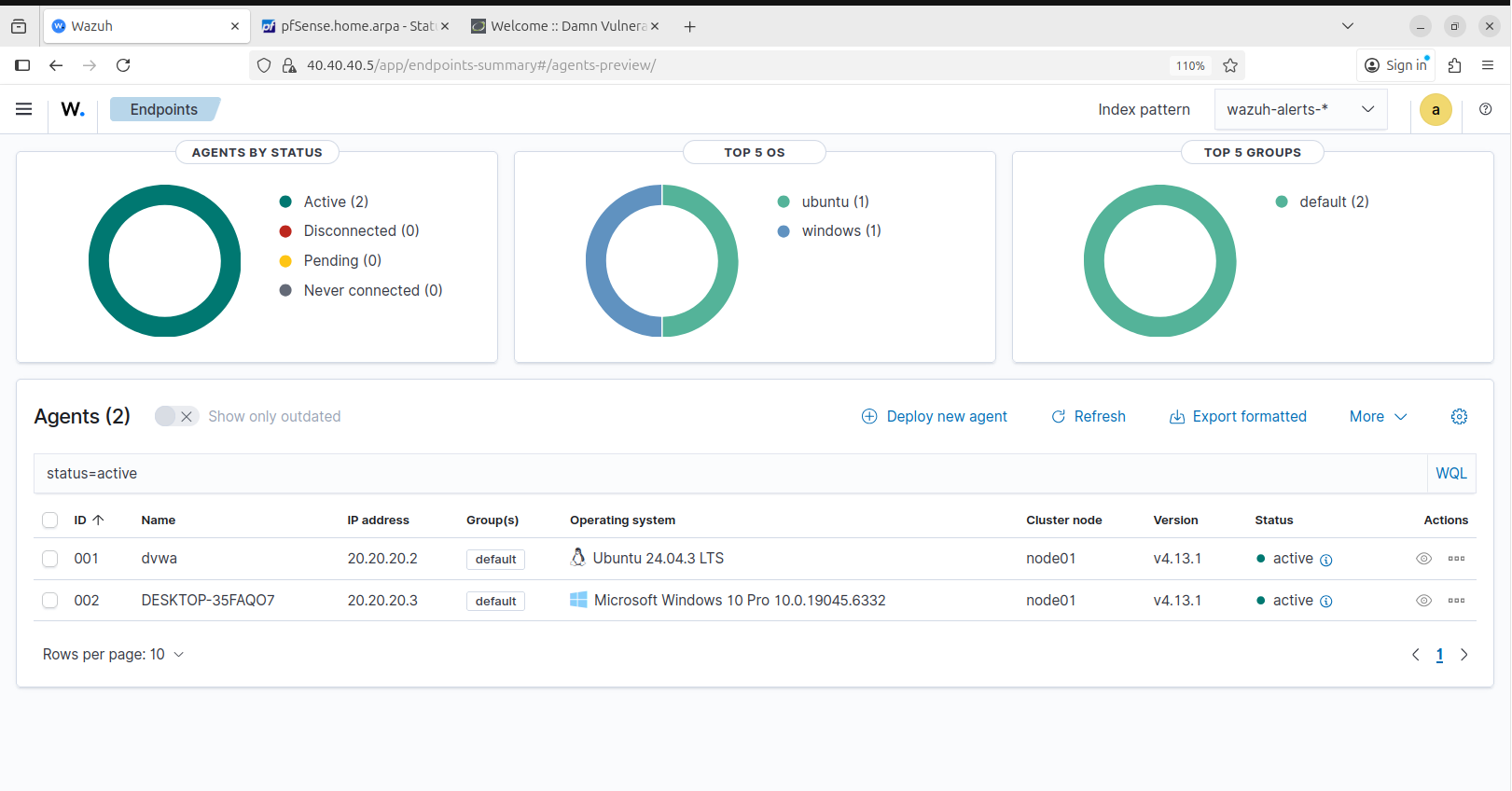Open the agents table settings gear
The image size is (1512, 791).
pyautogui.click(x=1459, y=417)
